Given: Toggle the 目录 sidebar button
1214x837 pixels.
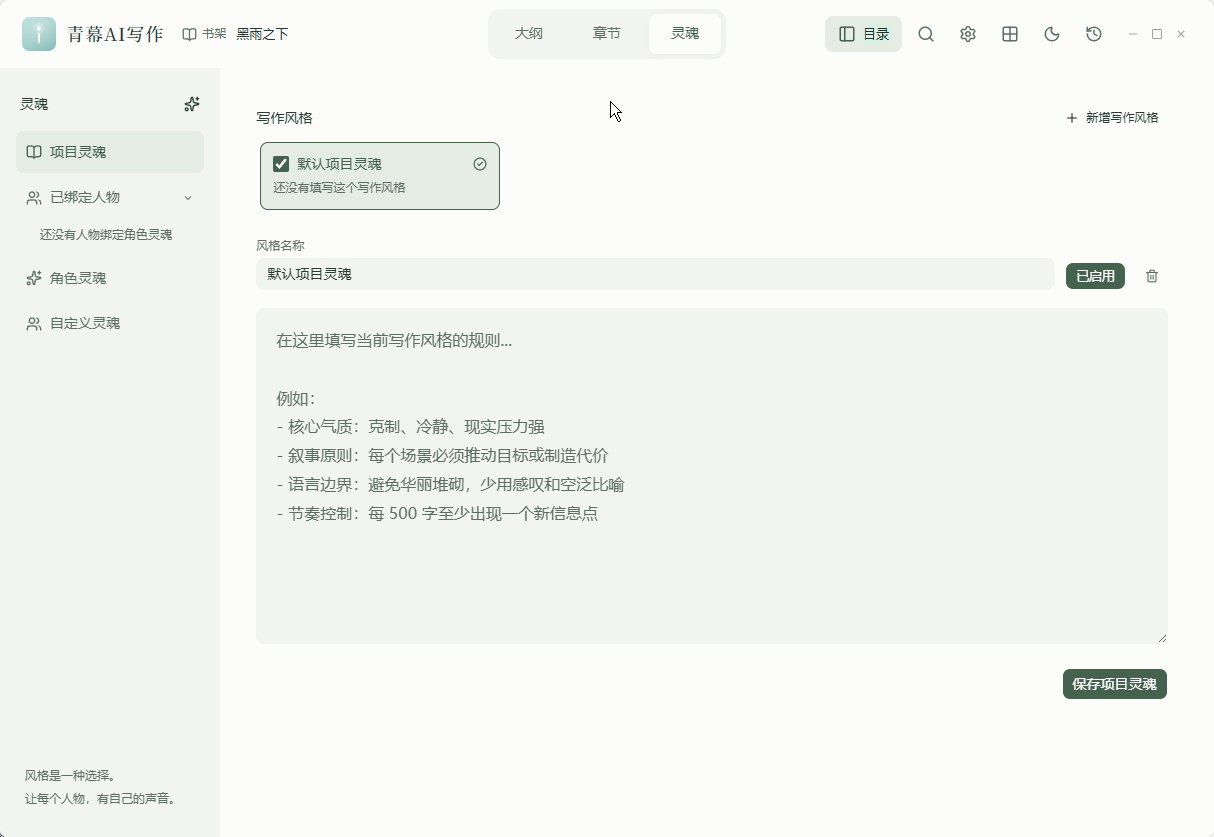Looking at the screenshot, I should pos(863,34).
